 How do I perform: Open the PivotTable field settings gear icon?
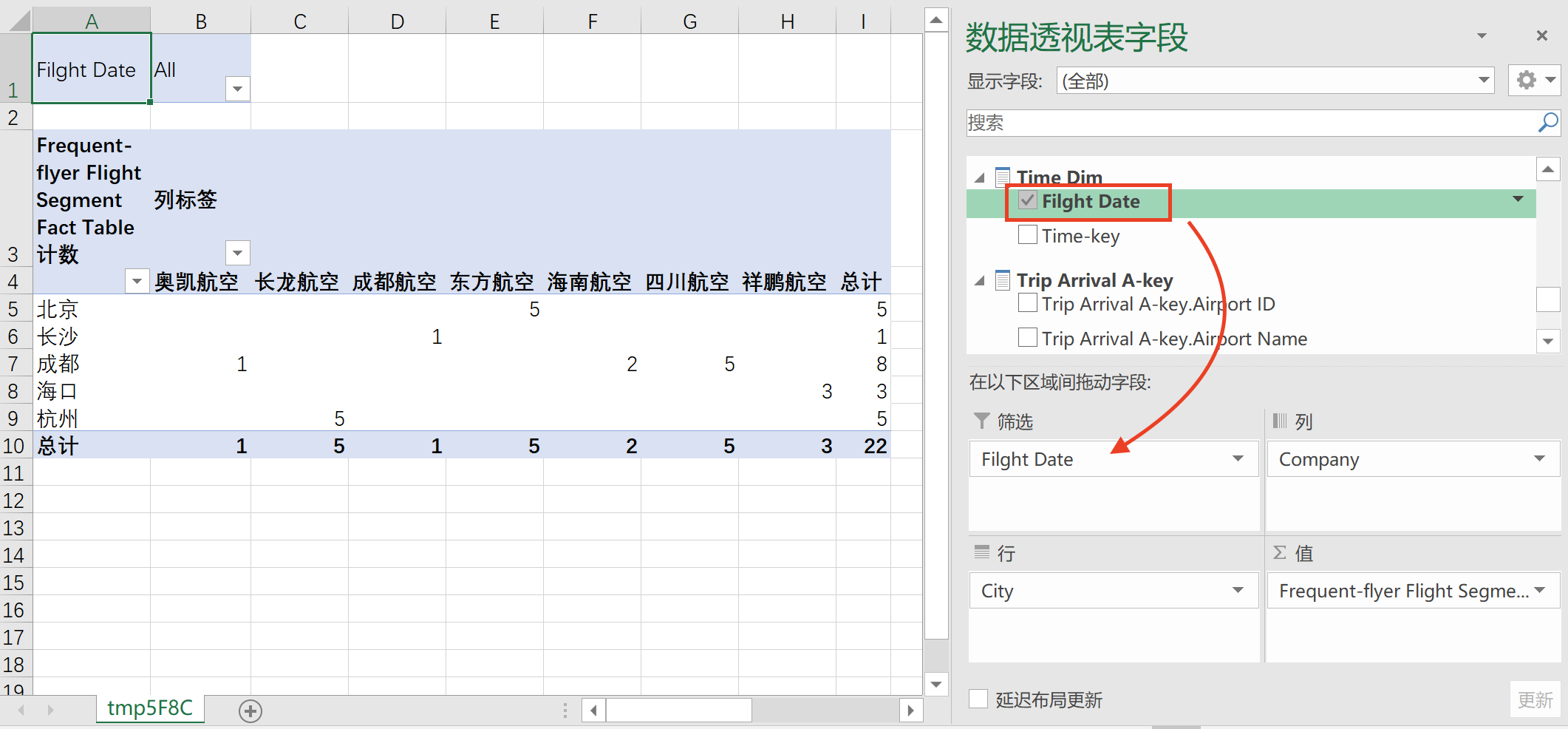(x=1527, y=80)
